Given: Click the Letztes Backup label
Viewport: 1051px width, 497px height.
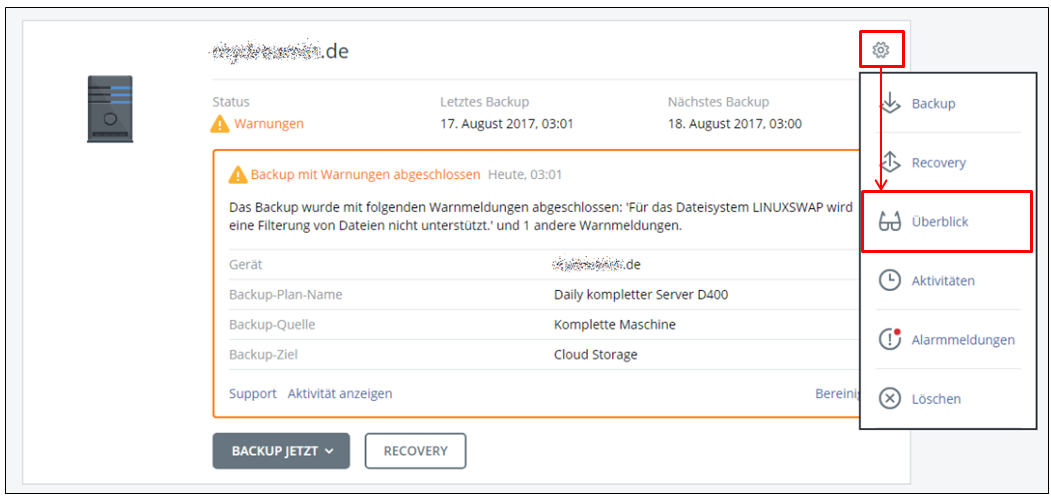Looking at the screenshot, I should click(x=485, y=102).
